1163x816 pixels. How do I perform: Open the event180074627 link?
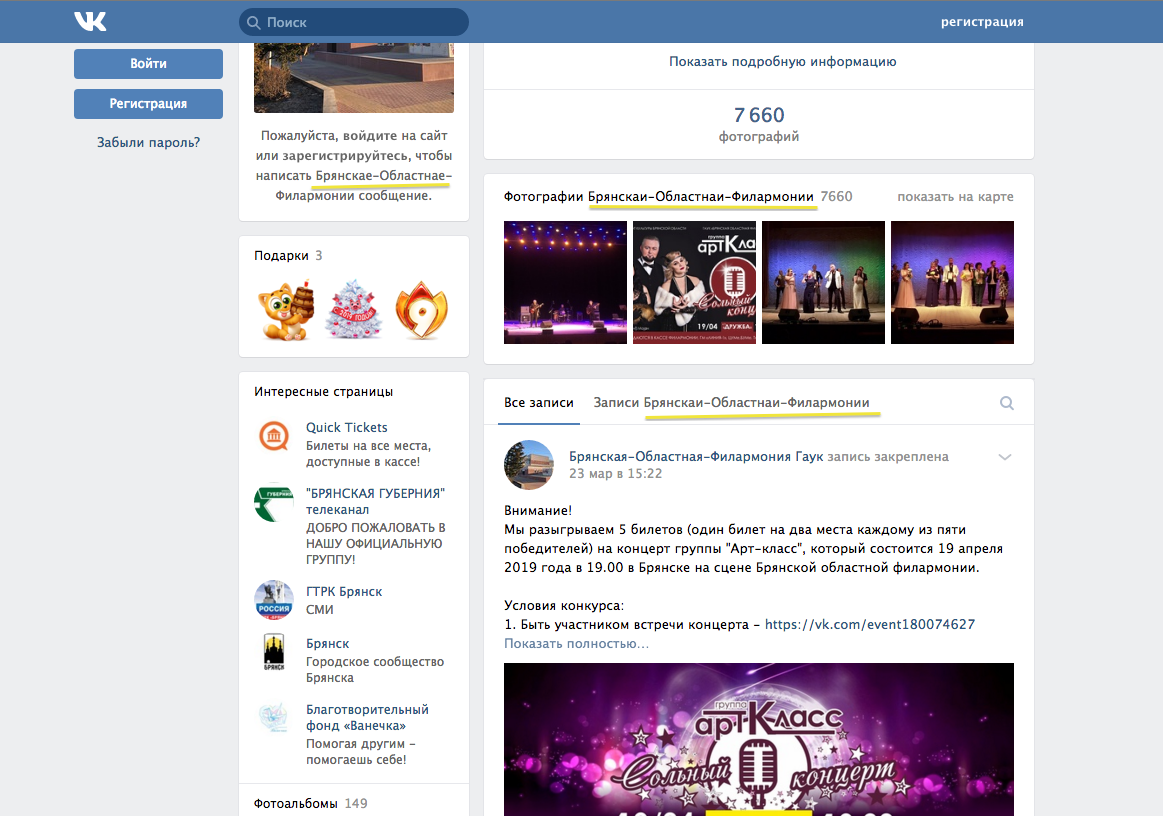(870, 624)
